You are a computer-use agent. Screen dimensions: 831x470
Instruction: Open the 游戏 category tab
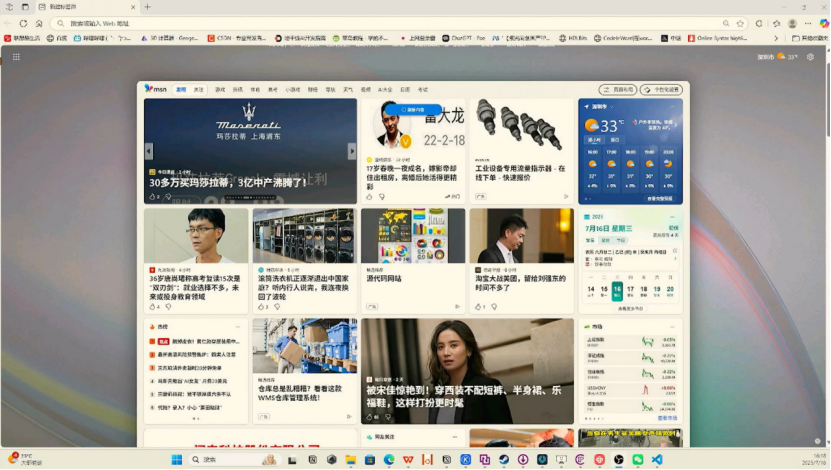pos(220,90)
